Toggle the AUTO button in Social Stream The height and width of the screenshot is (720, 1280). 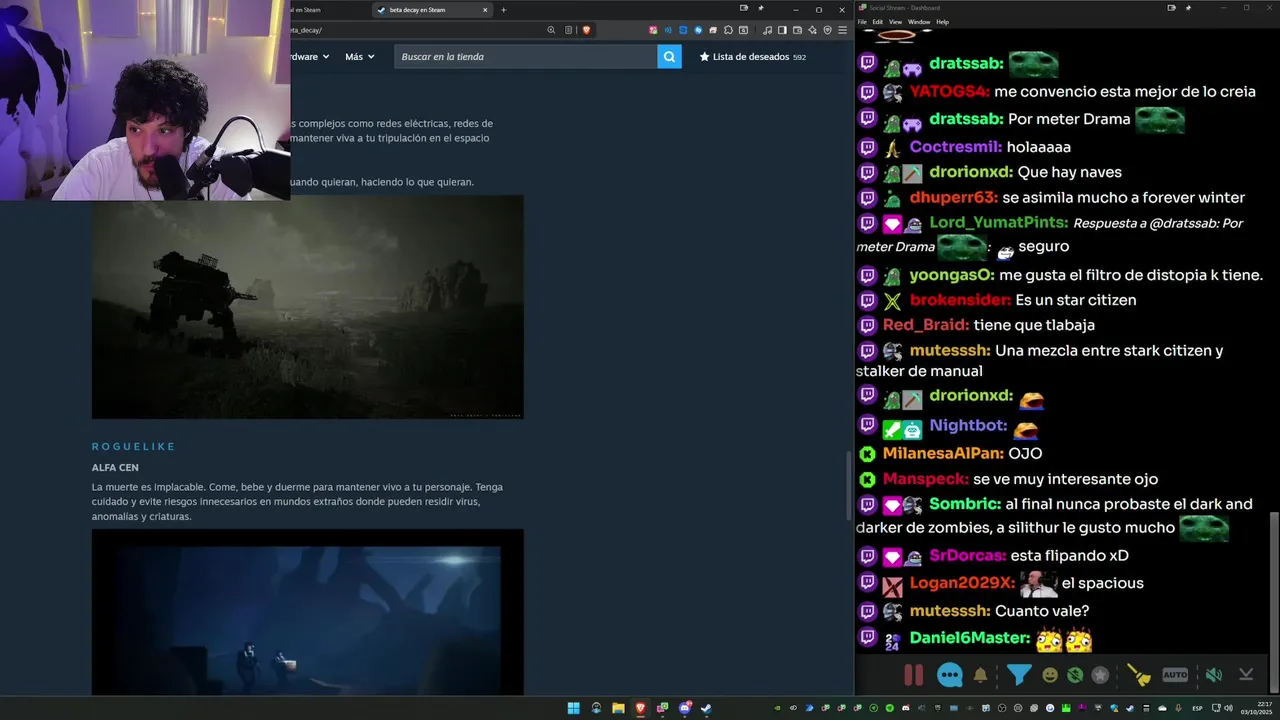pos(1175,675)
